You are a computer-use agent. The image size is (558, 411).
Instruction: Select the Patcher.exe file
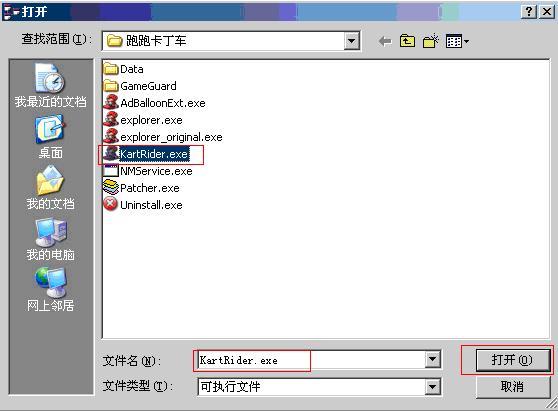pyautogui.click(x=141, y=188)
